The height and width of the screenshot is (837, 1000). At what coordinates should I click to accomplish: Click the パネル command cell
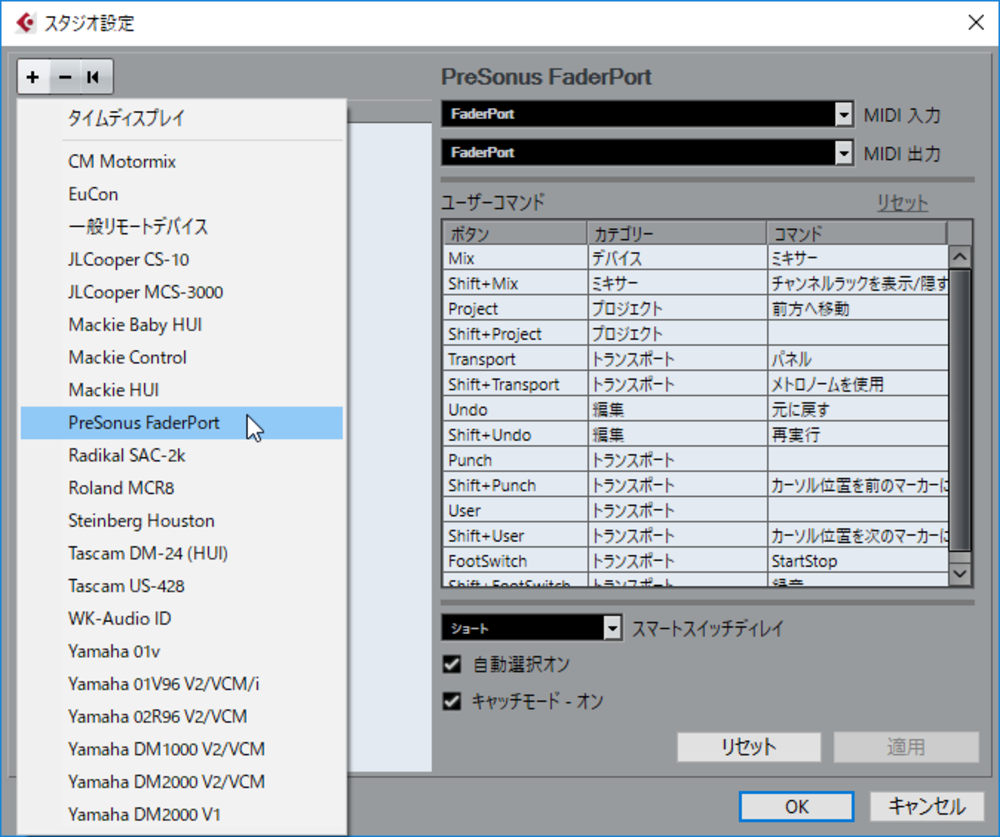(858, 359)
